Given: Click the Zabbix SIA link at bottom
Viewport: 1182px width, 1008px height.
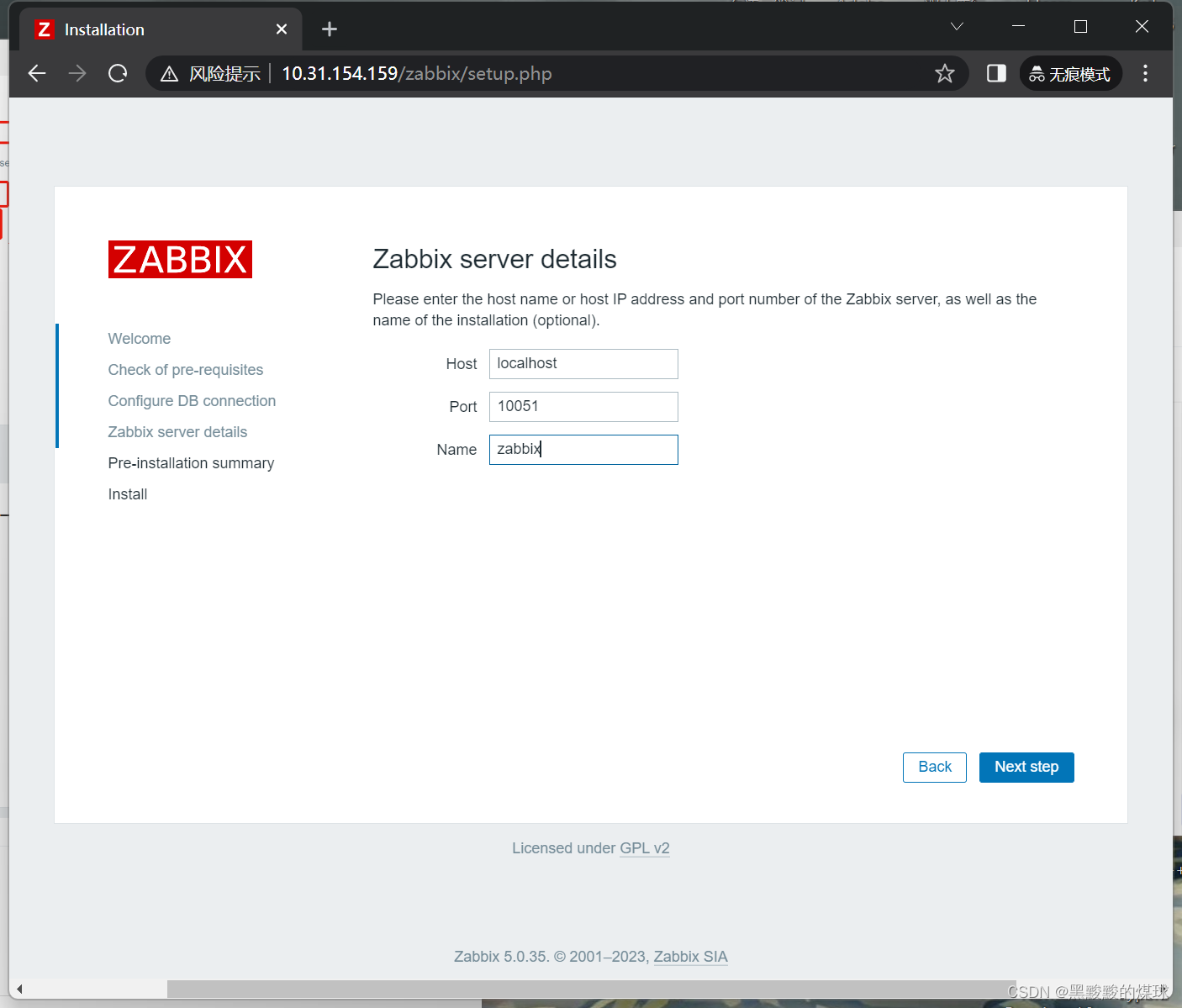Looking at the screenshot, I should tap(690, 957).
